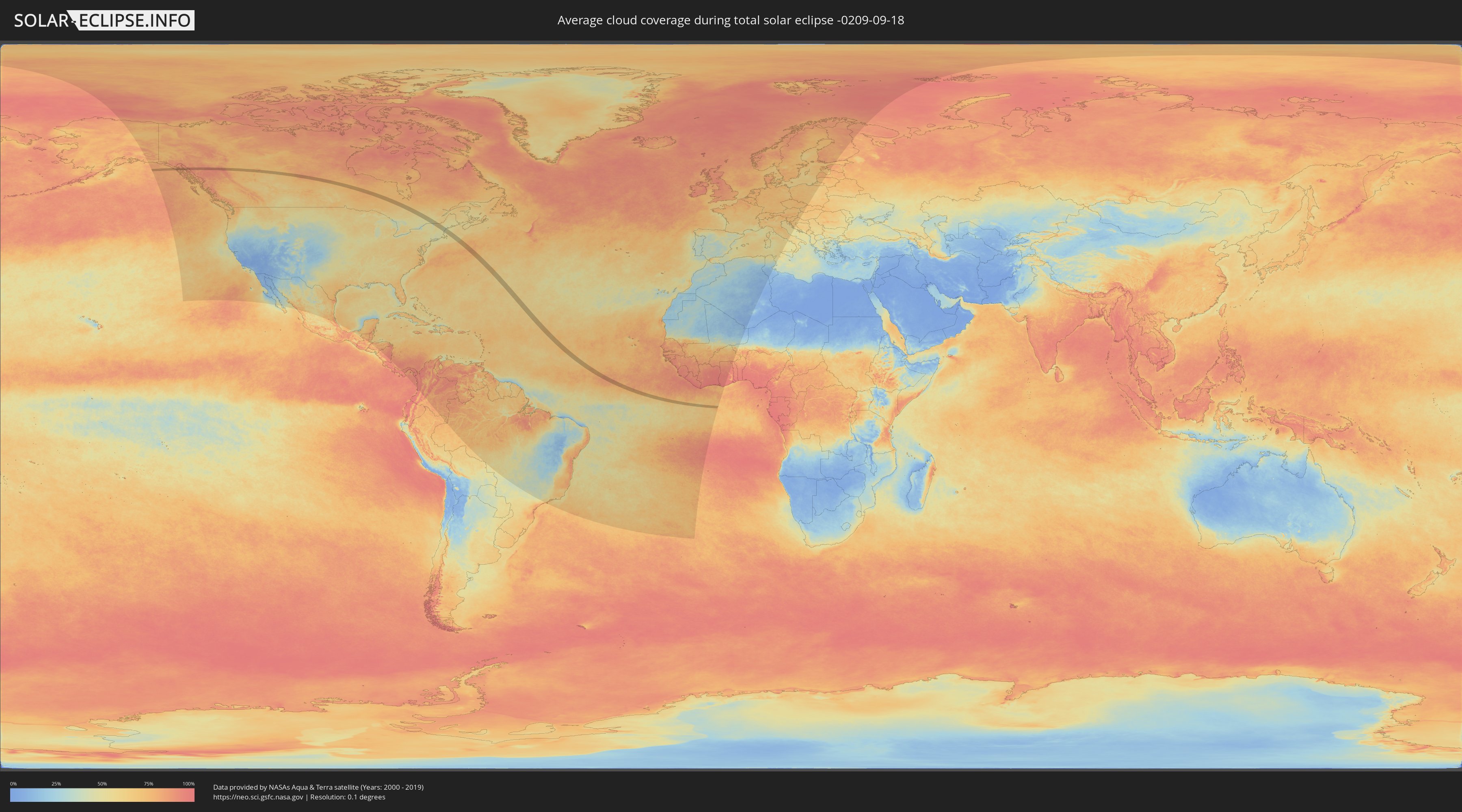This screenshot has height=812, width=1462.
Task: Click the average cloud coverage title text
Action: (x=731, y=20)
